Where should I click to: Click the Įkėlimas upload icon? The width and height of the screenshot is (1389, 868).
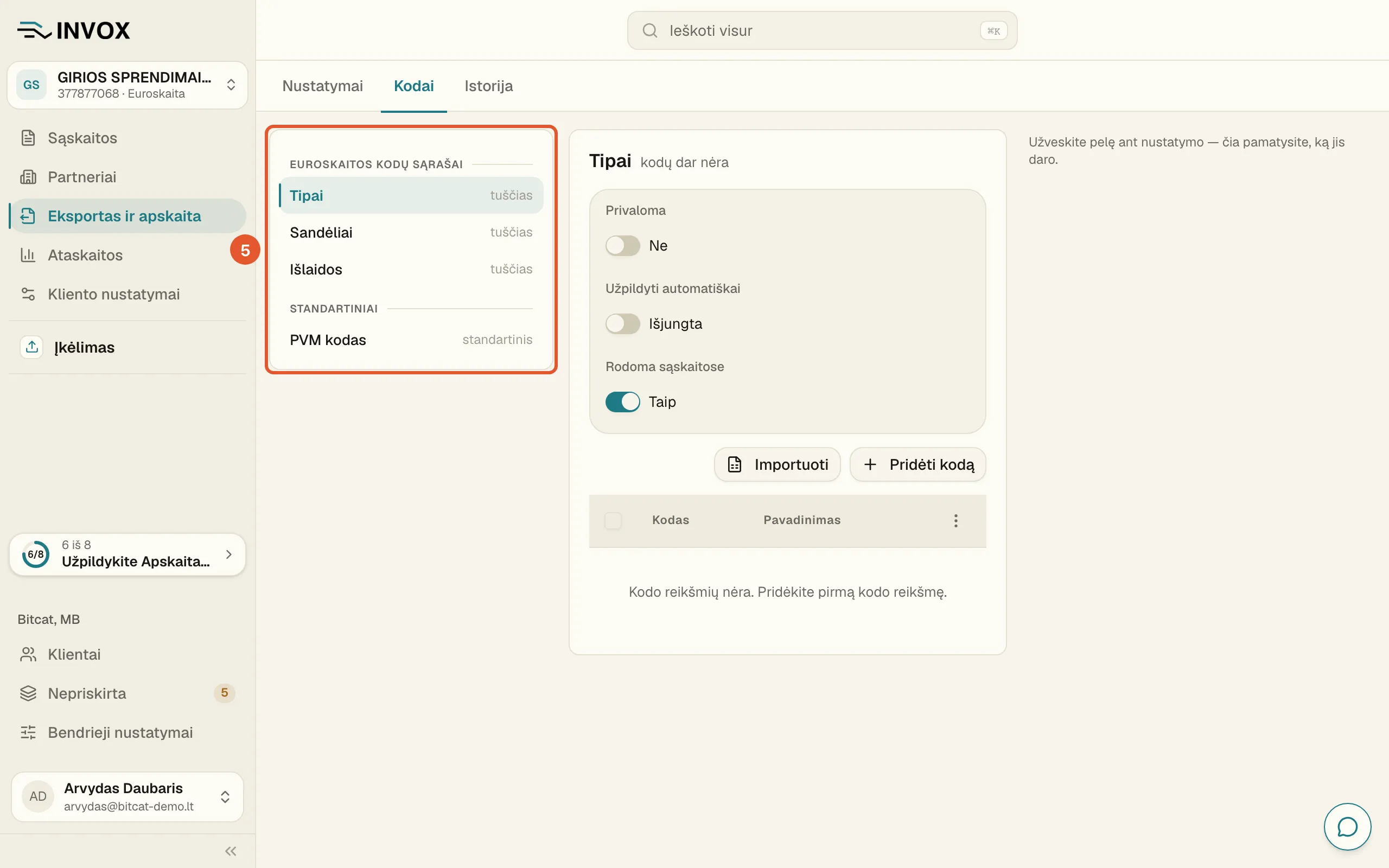point(31,347)
